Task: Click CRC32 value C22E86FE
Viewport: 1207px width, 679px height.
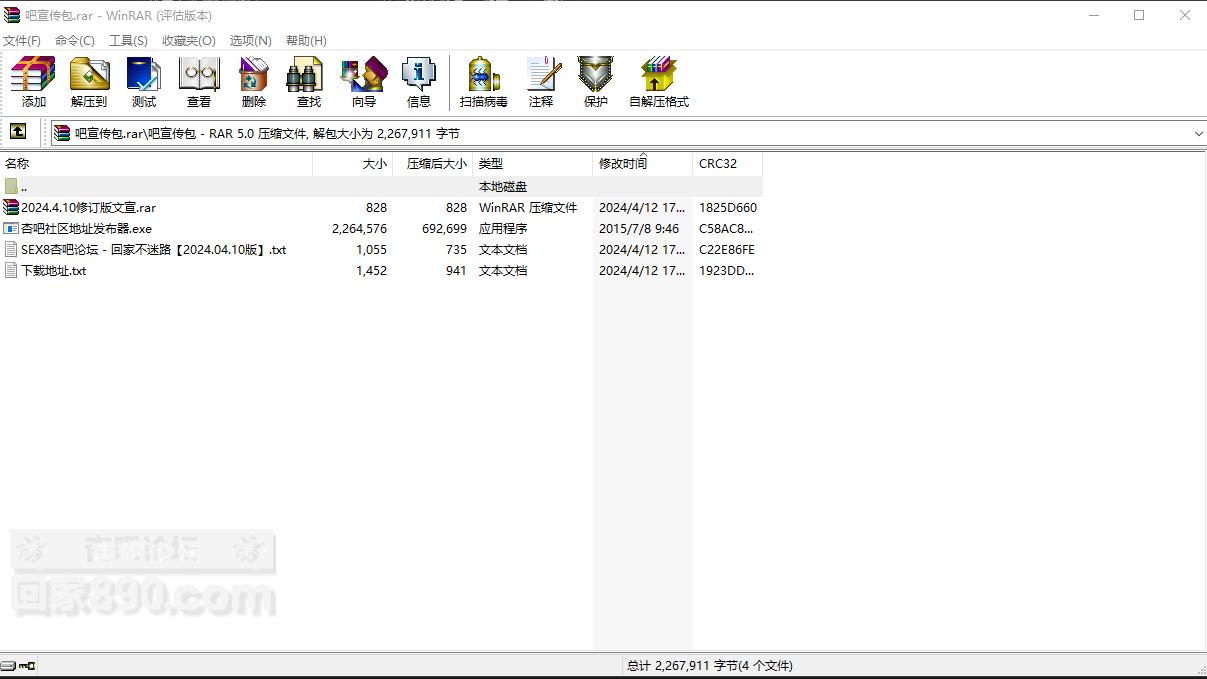Action: pos(727,249)
